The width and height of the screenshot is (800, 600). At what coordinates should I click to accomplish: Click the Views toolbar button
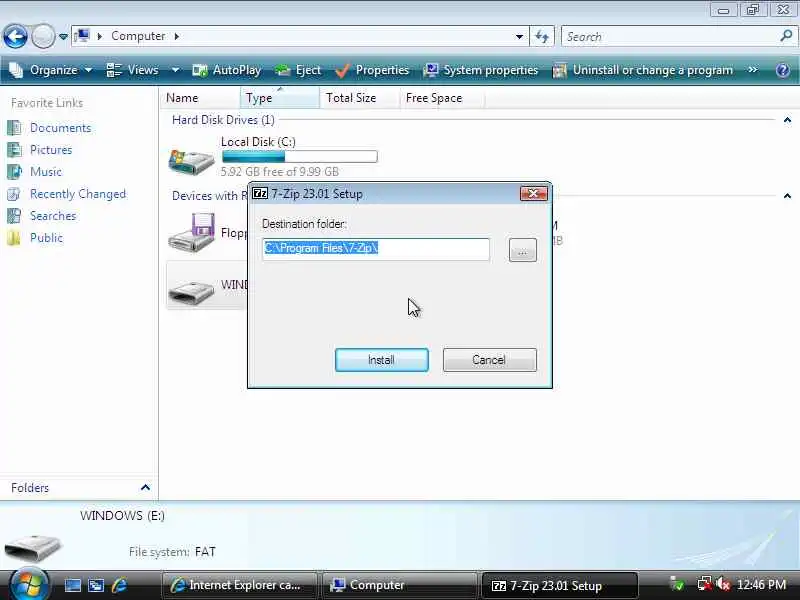point(133,70)
